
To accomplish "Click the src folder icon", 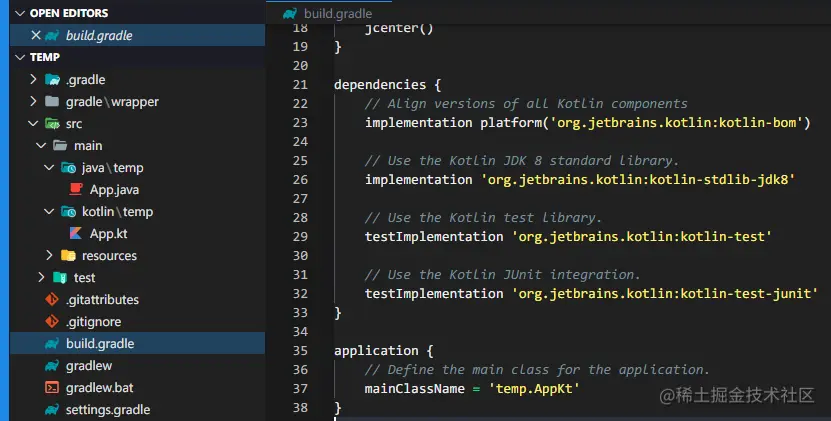I will (52, 124).
